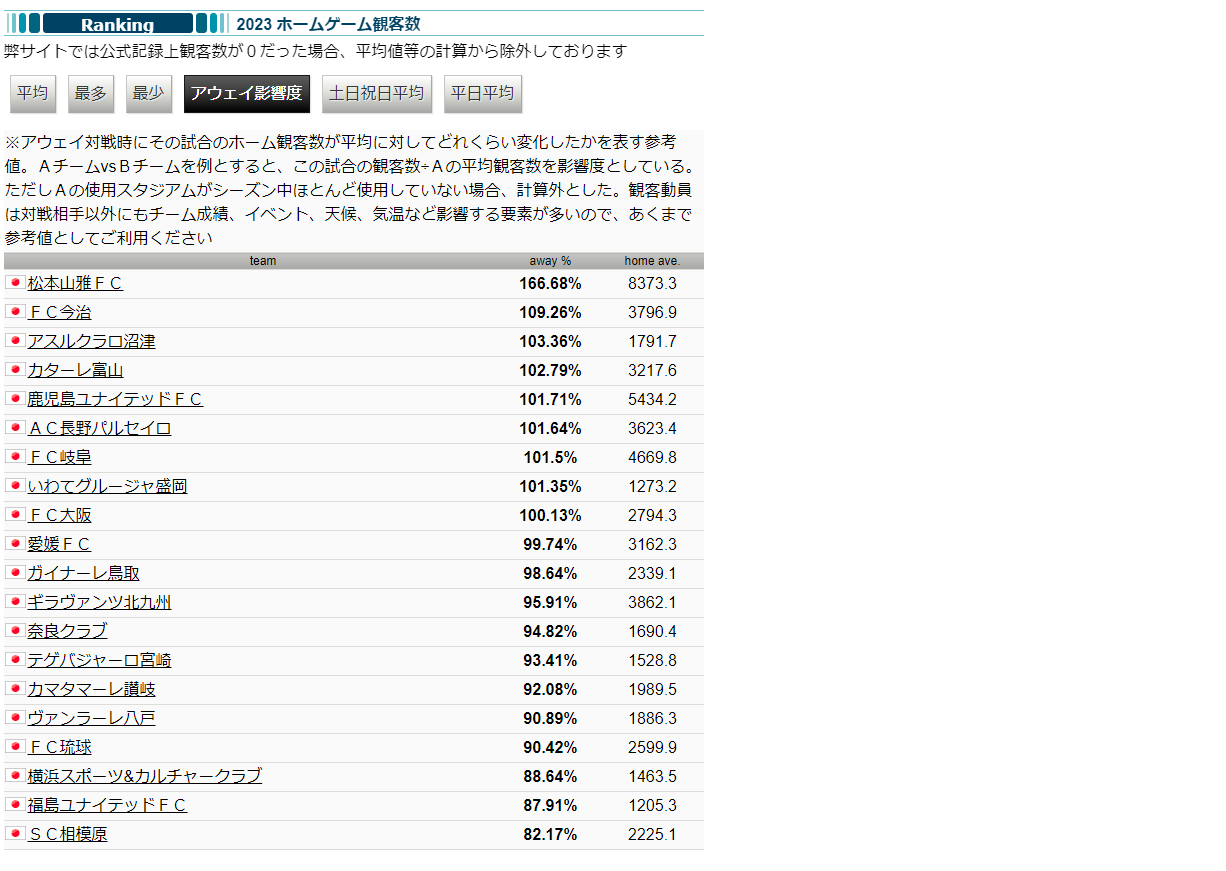Open the 鹿児島ユナイテッドＦＣ team page
Screen dimensions: 1226x871
(x=115, y=399)
